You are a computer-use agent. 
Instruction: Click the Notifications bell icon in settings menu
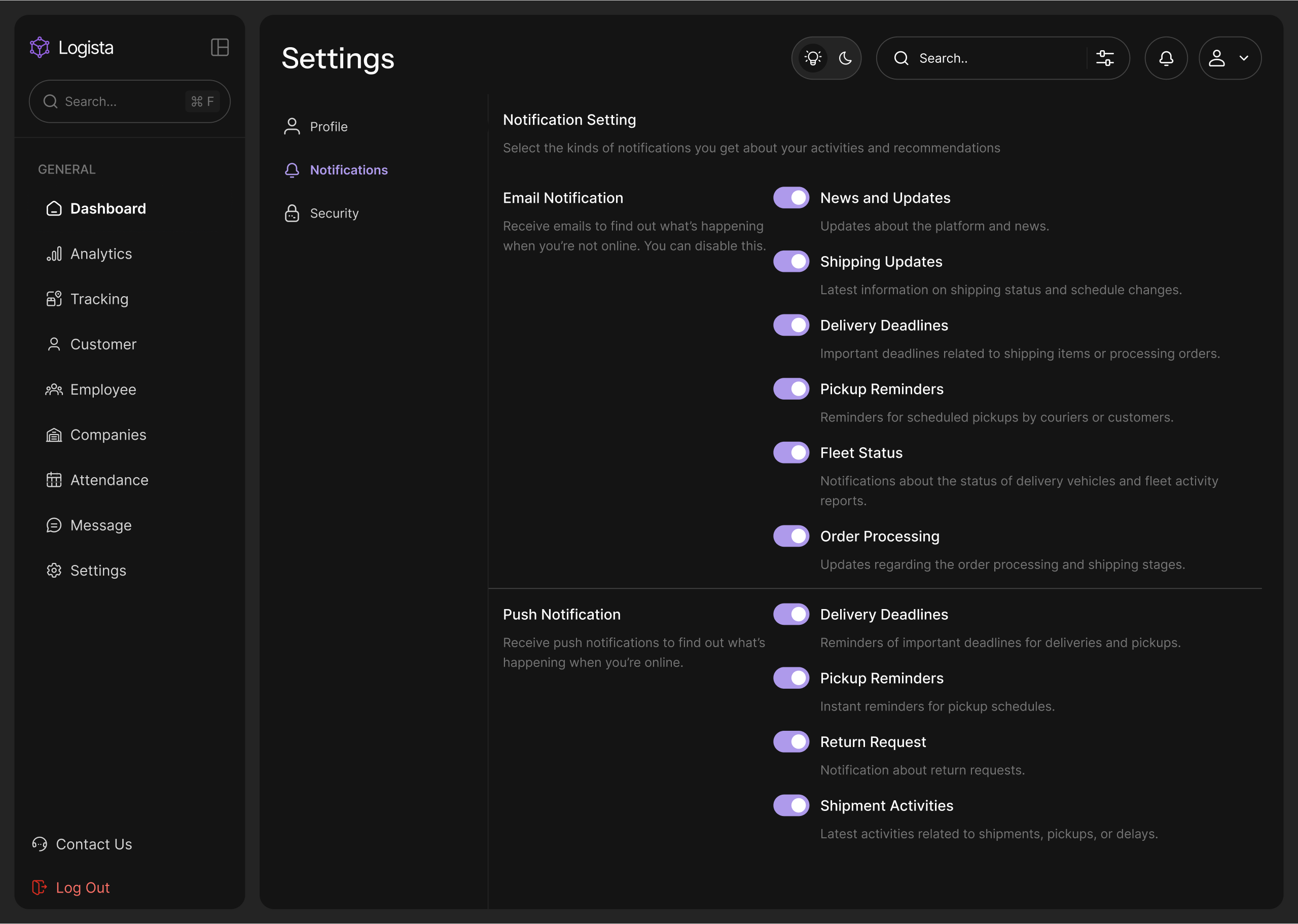tap(292, 170)
